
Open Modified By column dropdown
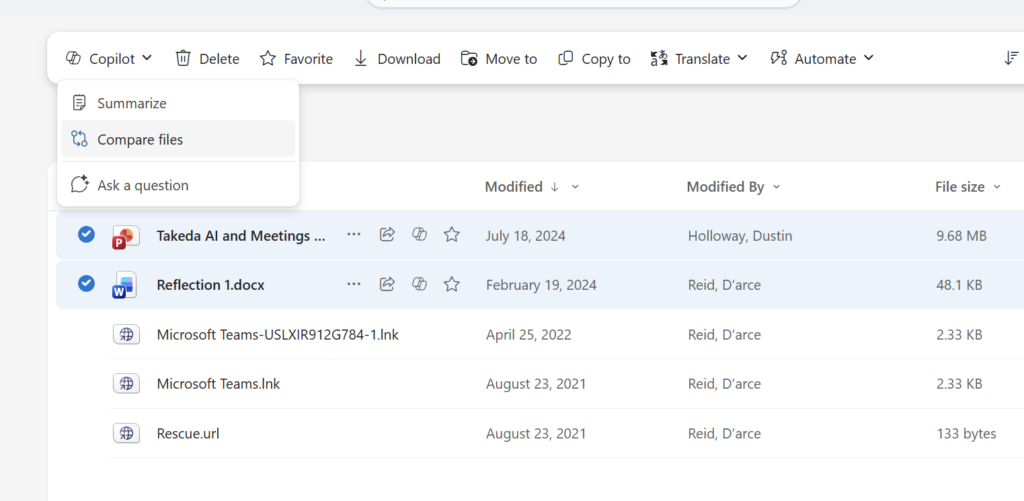[776, 187]
